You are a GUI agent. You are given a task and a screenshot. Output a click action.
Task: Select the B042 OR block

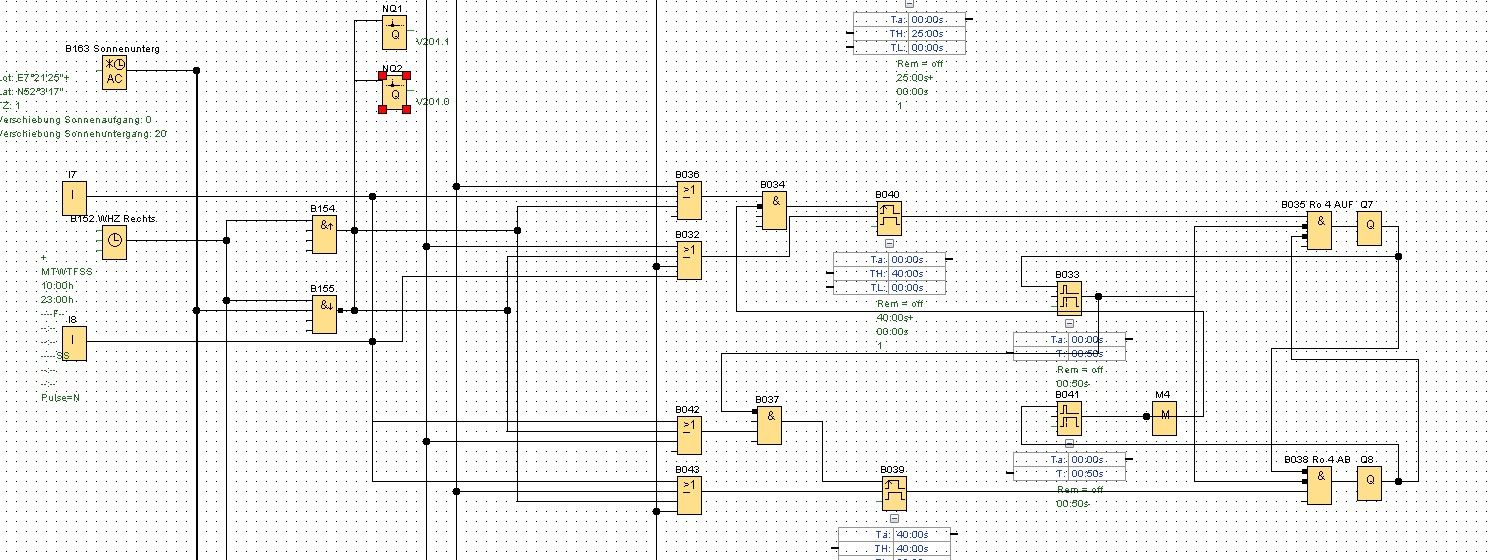tap(689, 435)
